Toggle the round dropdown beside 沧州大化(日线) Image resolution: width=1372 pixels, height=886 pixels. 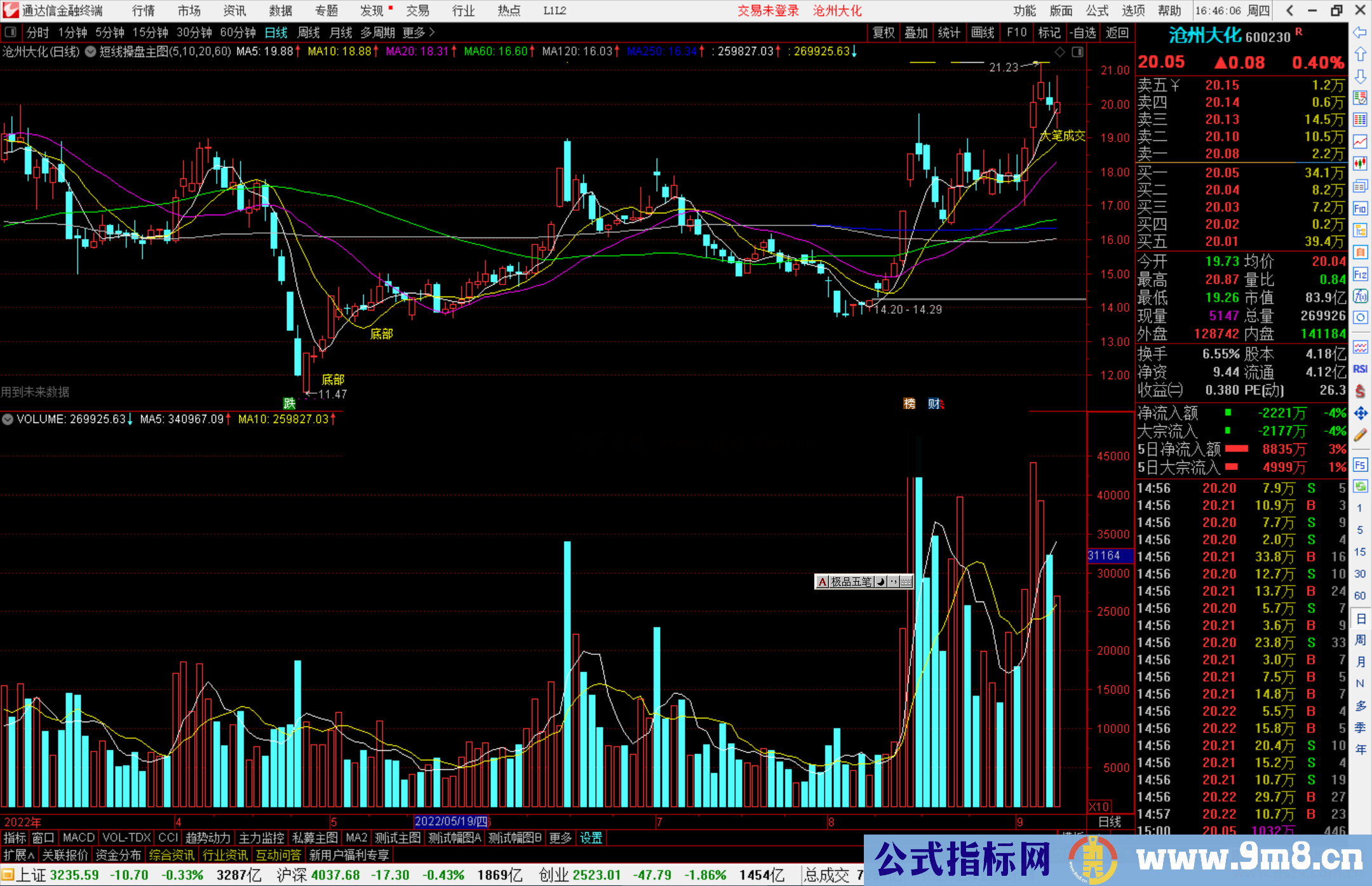tap(91, 51)
